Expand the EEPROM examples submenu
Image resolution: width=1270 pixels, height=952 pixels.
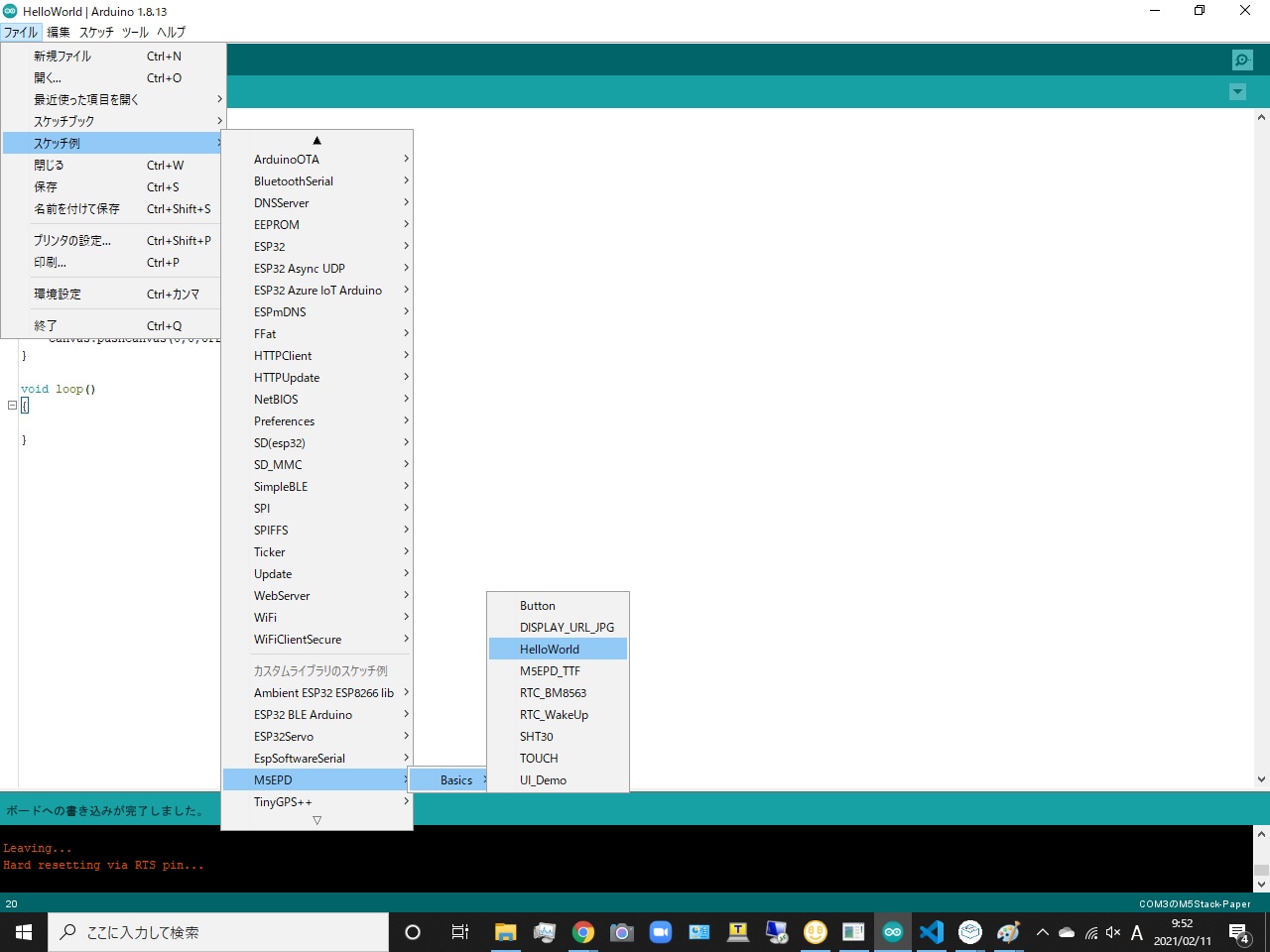click(x=317, y=225)
